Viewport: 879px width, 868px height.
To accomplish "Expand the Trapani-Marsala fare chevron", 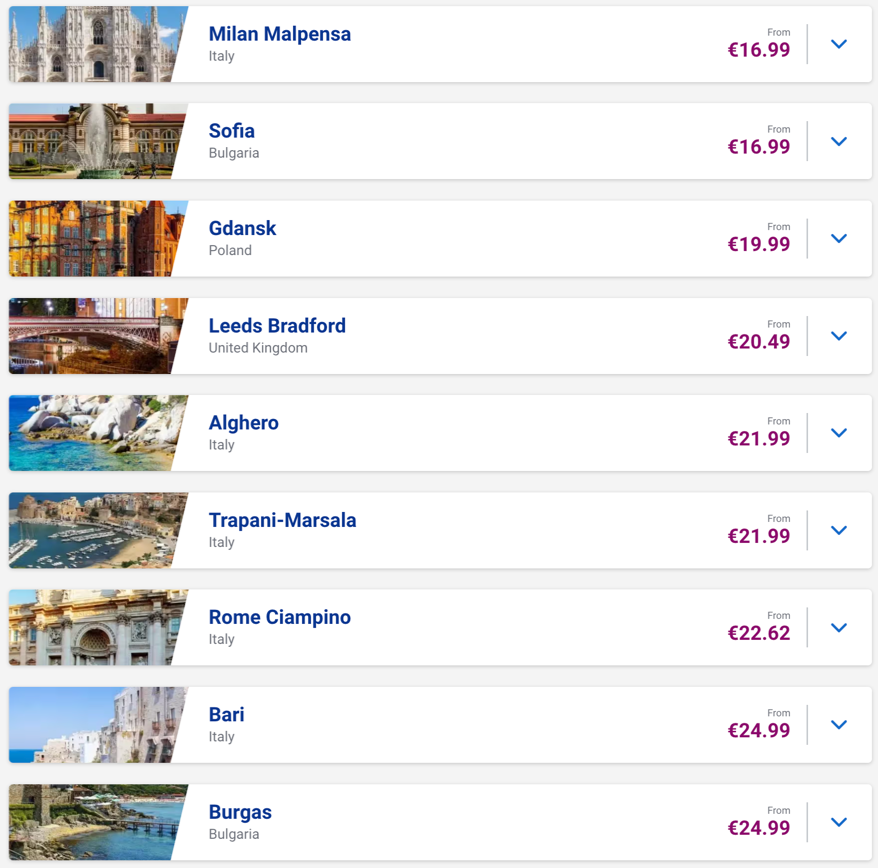I will pyautogui.click(x=839, y=530).
